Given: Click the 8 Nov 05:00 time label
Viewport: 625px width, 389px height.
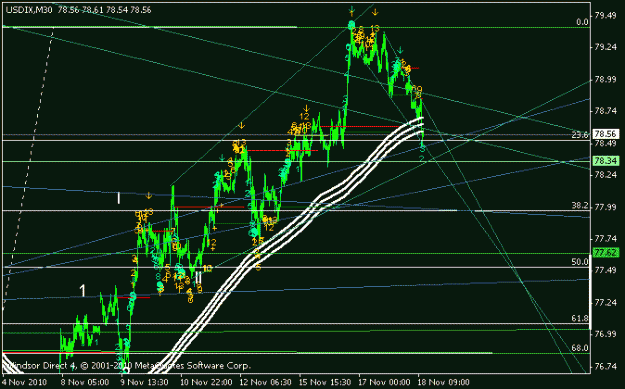Looking at the screenshot, I should click(85, 382).
